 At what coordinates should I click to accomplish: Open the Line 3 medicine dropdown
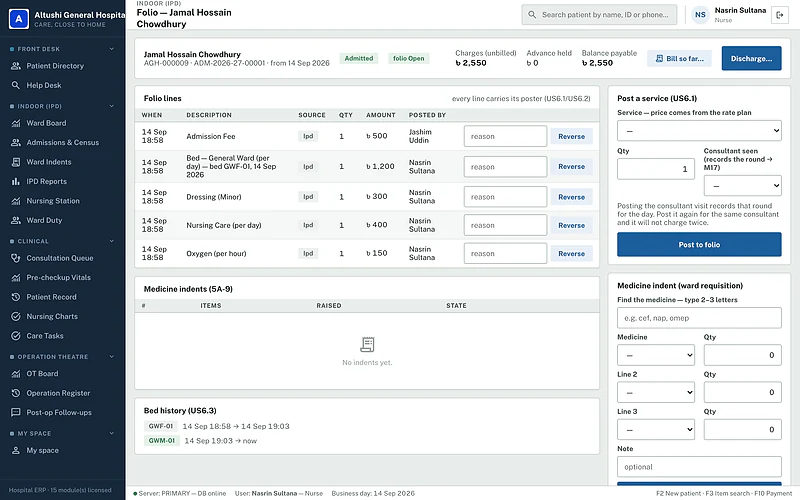click(656, 430)
